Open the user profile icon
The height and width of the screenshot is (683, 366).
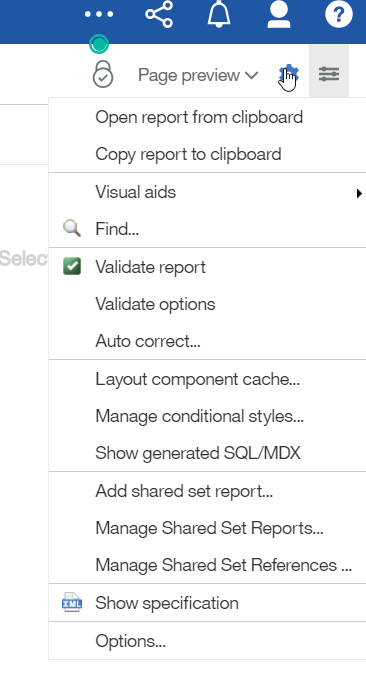[x=279, y=14]
